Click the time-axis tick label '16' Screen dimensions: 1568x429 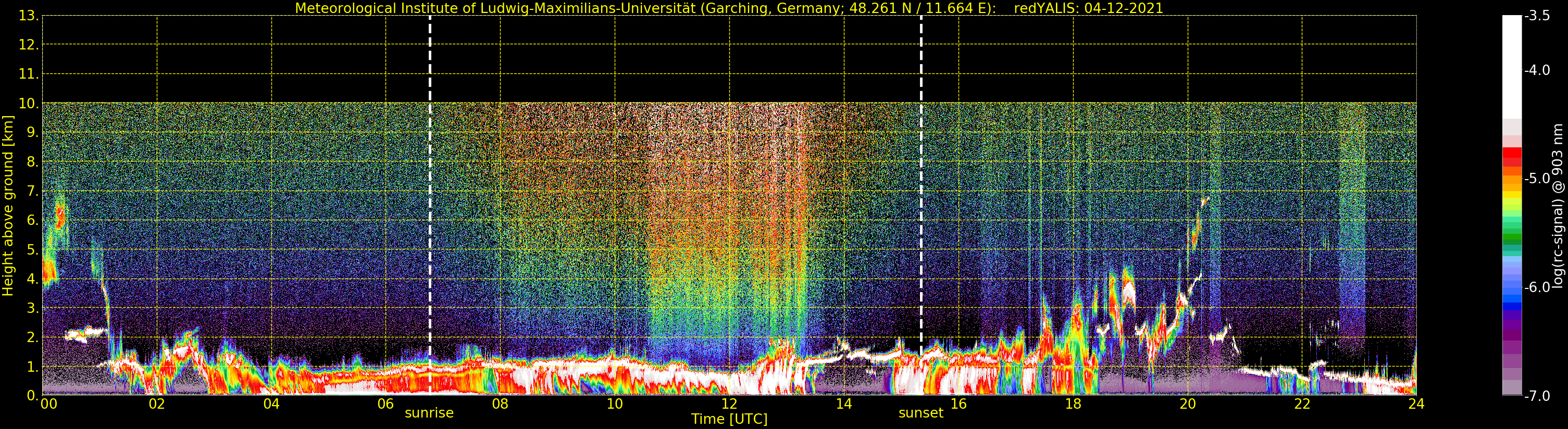pos(959,404)
